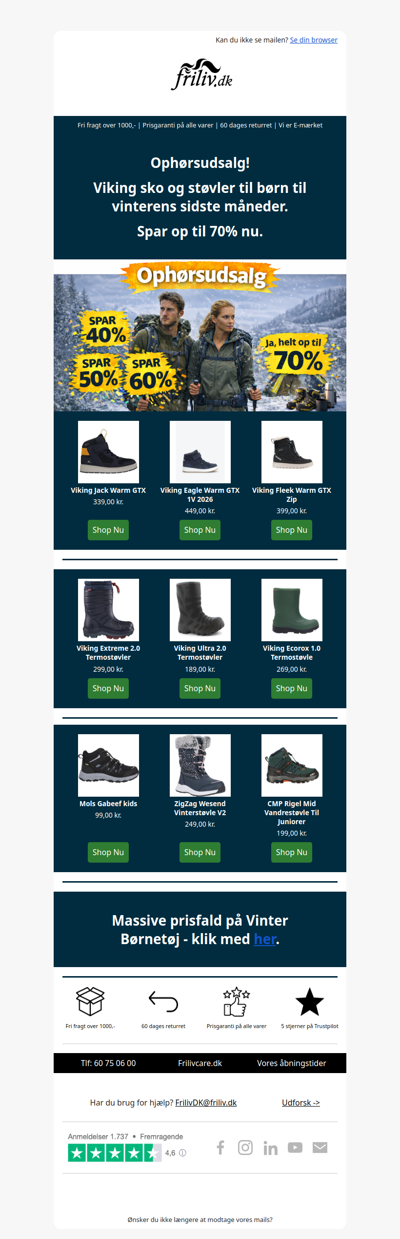Open the YouTube icon link
Viewport: 400px width, 1239px height.
pyautogui.click(x=295, y=1147)
